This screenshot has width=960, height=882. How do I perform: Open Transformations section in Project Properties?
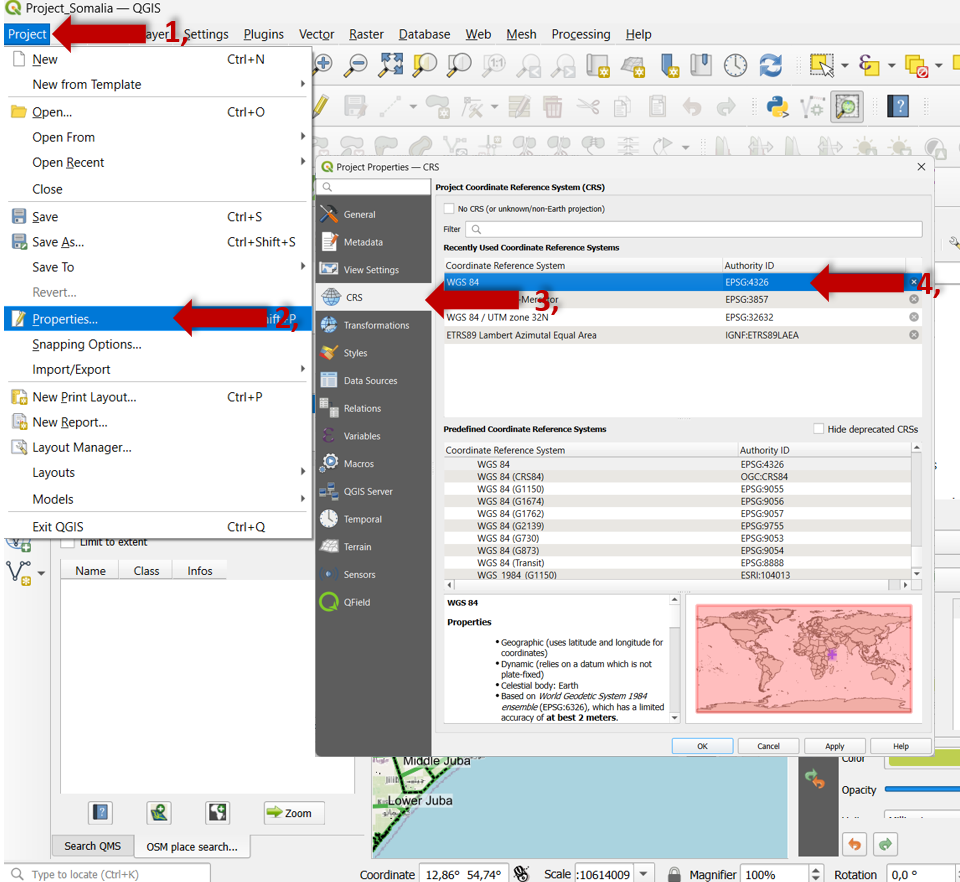[x=375, y=325]
